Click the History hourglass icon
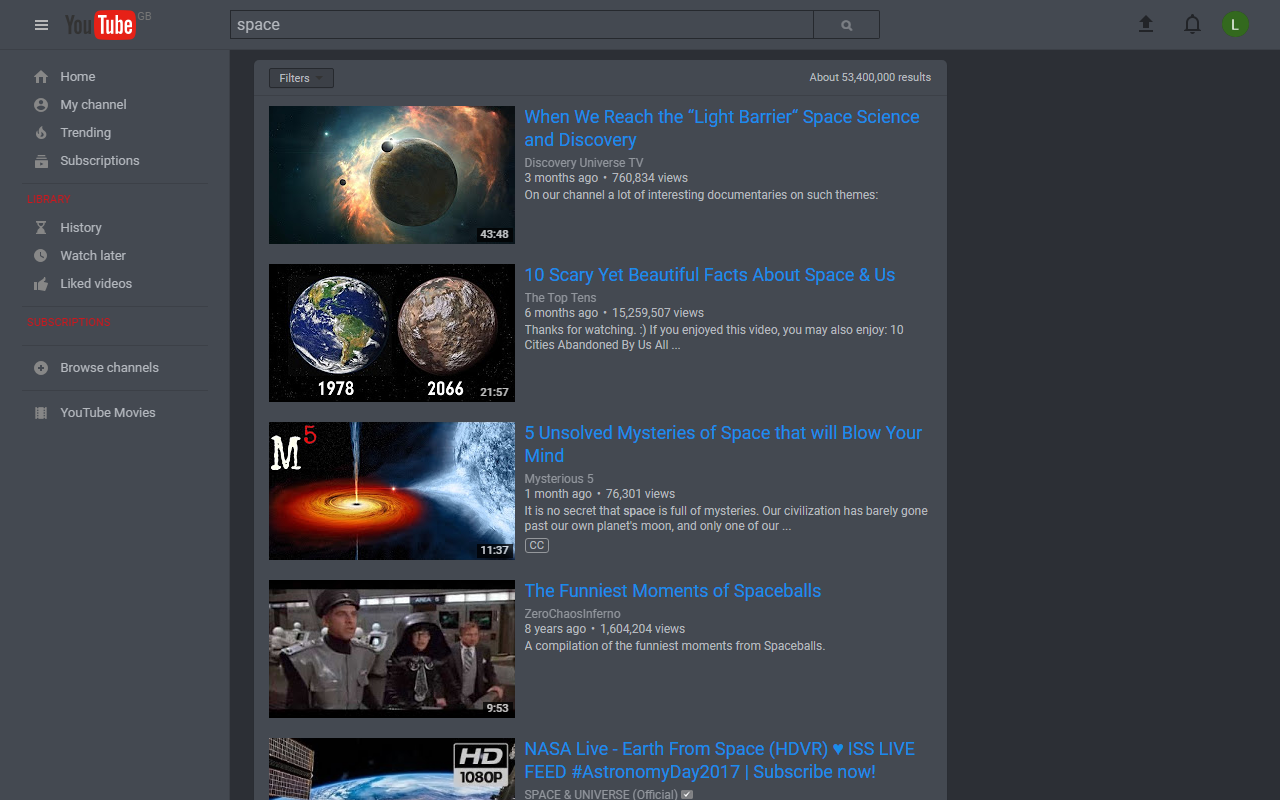1280x800 pixels. tap(41, 227)
